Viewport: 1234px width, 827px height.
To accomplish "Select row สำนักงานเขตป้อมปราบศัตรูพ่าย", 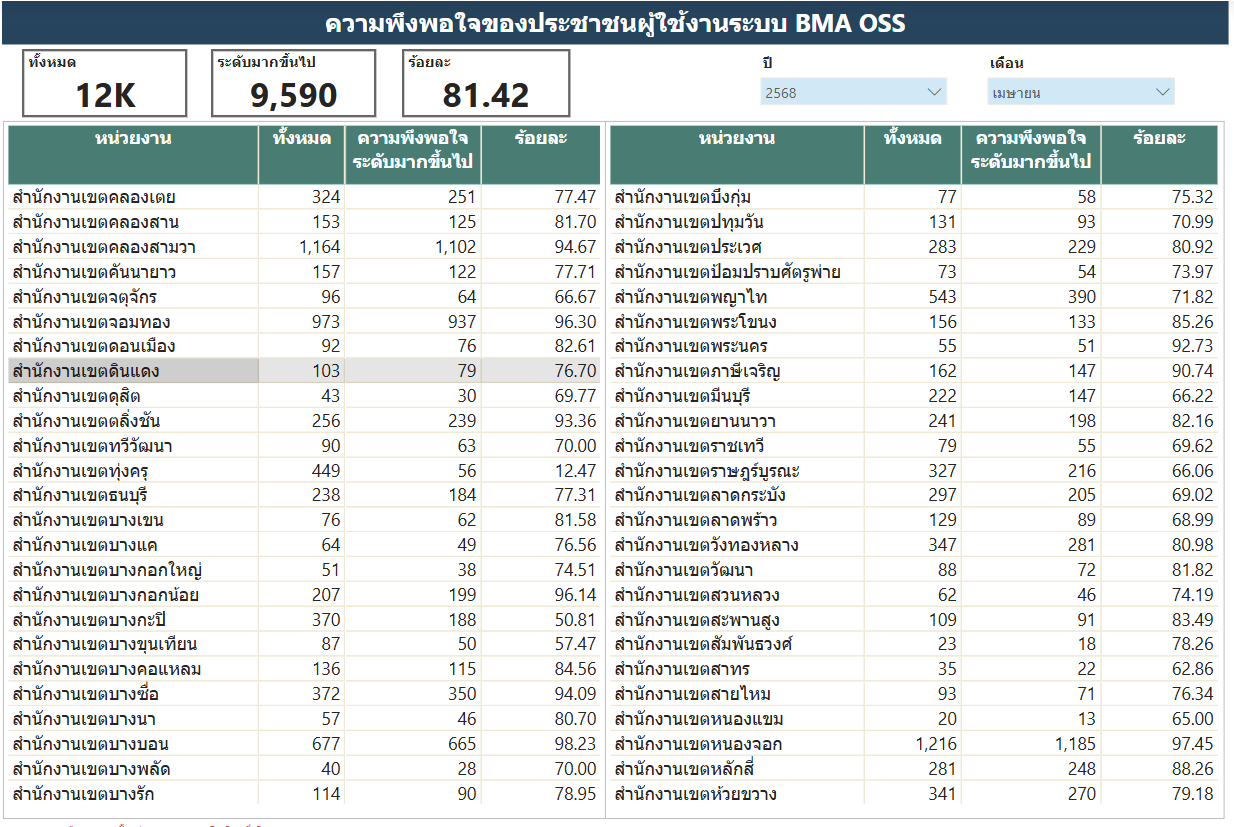I will click(914, 272).
